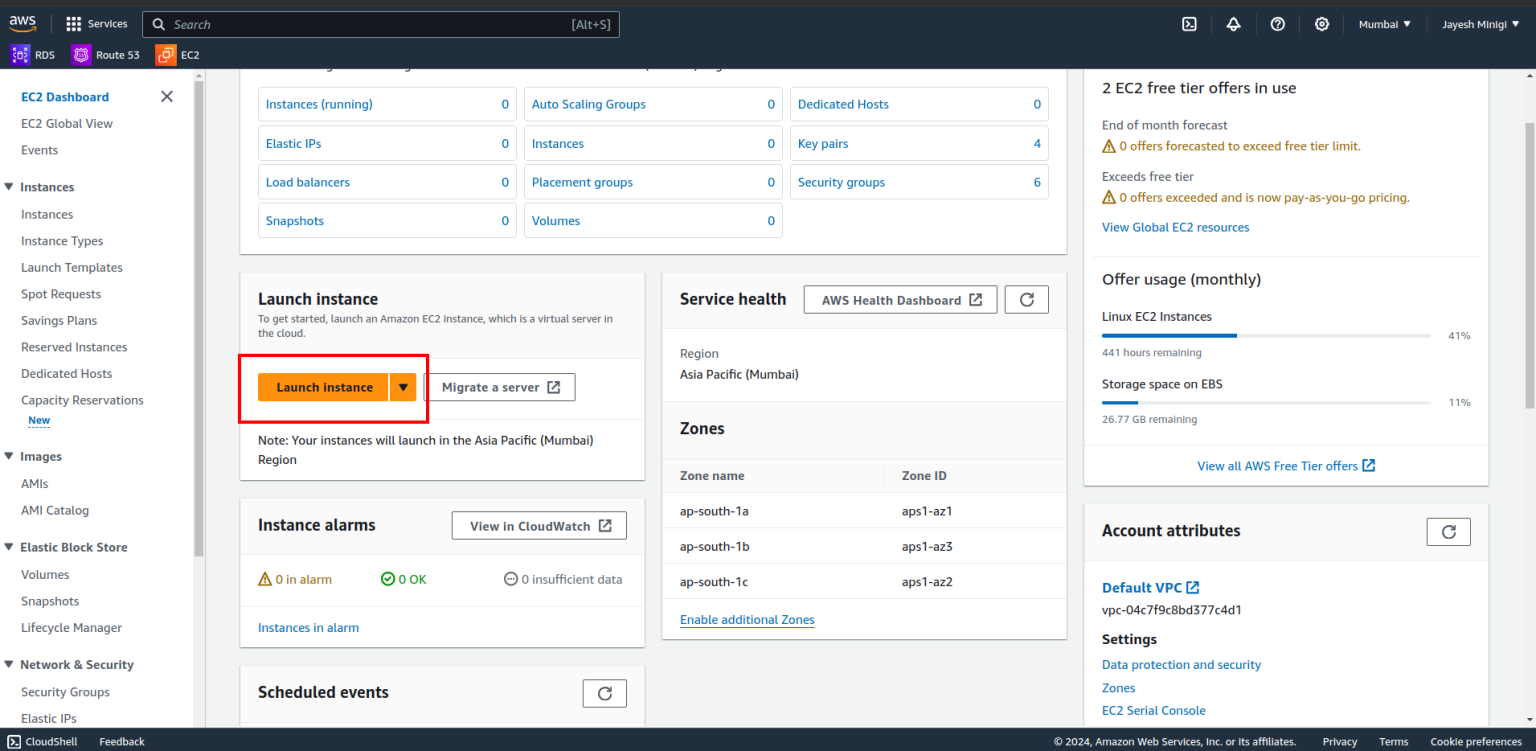Image resolution: width=1536 pixels, height=751 pixels.
Task: Select Instance Types in the sidebar
Action: 62,240
